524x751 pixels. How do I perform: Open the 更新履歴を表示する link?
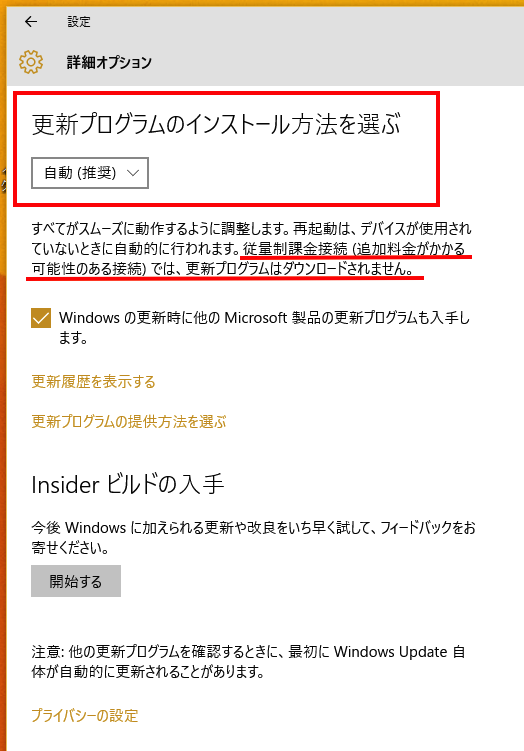[93, 382]
